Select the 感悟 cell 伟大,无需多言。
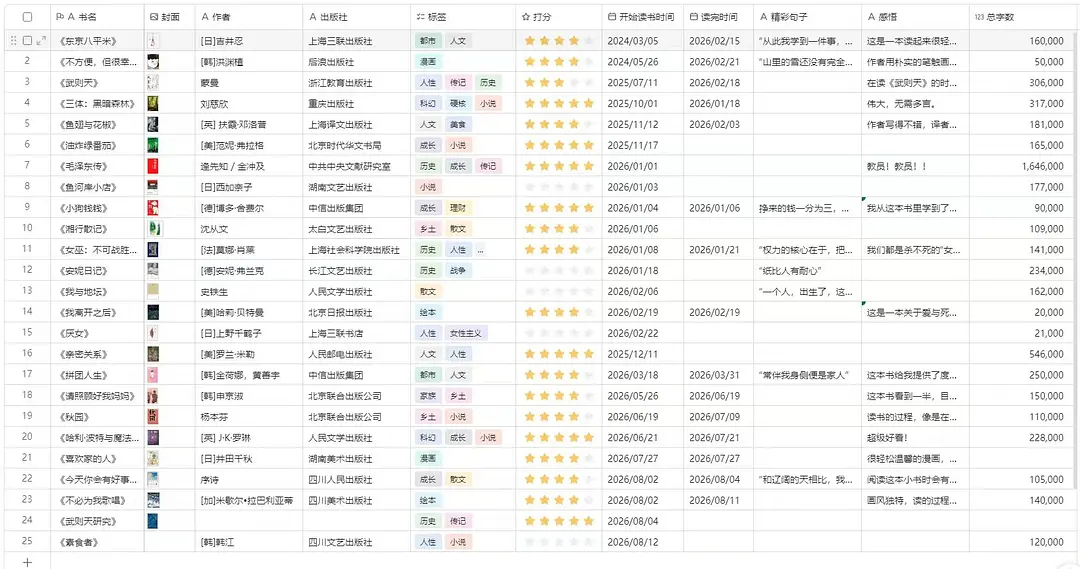1080x569 pixels. 915,103
